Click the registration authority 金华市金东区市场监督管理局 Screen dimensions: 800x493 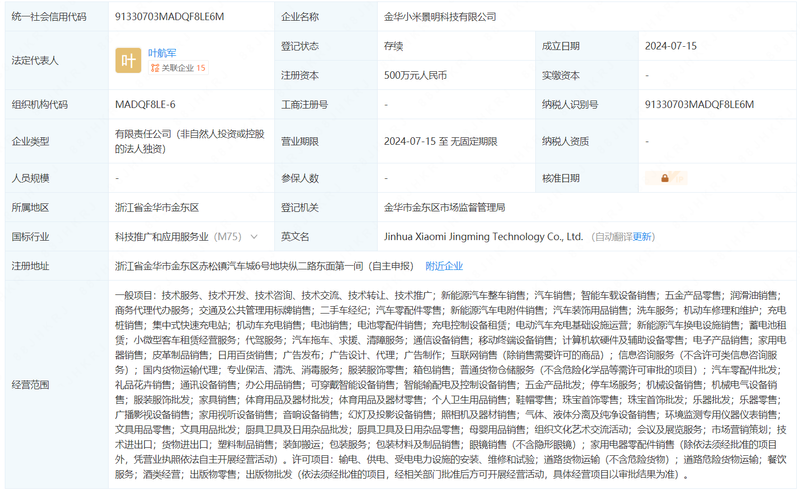[444, 208]
